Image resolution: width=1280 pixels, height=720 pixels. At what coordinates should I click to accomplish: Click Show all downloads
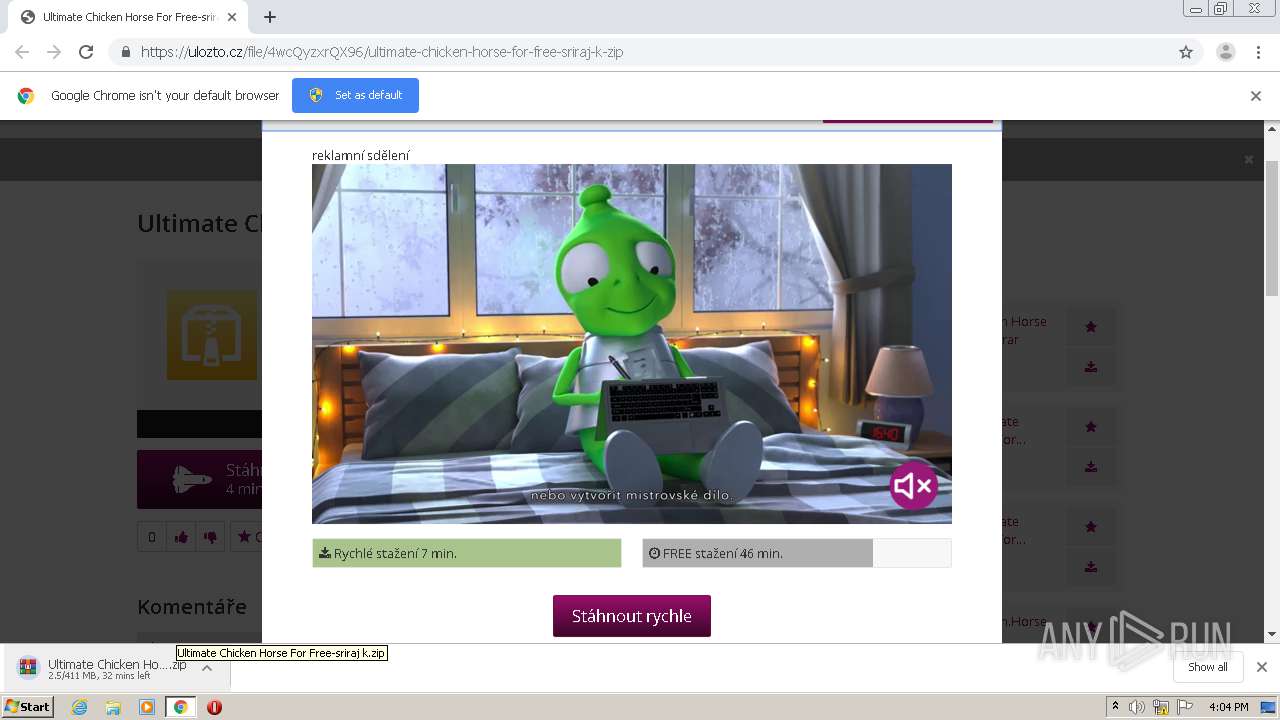1208,667
